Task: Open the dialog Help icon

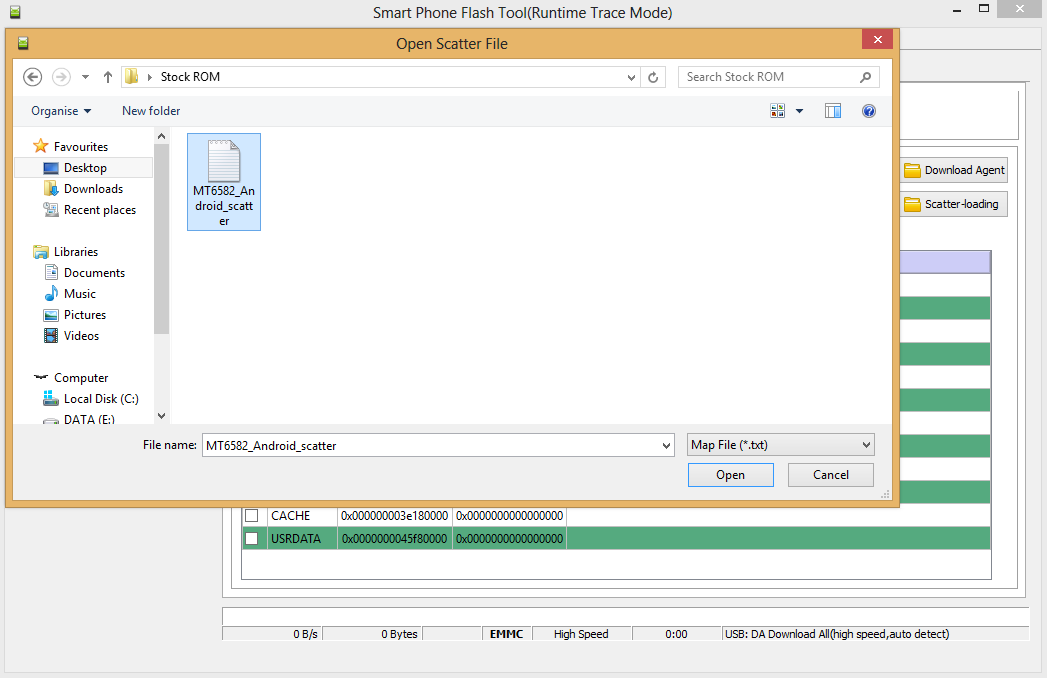Action: (x=869, y=111)
